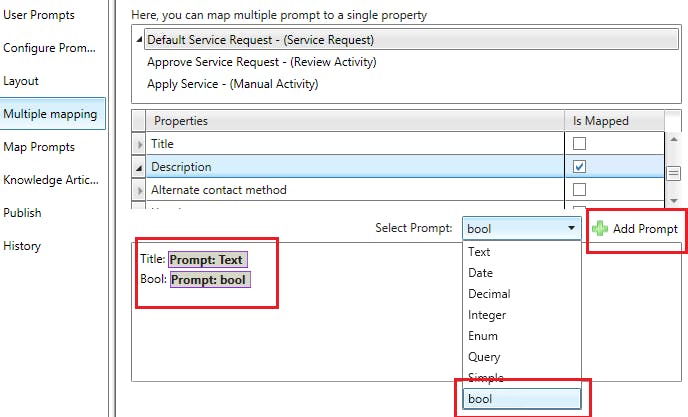The height and width of the screenshot is (417, 688).
Task: Expand the Title row indicator arrow
Action: 139,144
